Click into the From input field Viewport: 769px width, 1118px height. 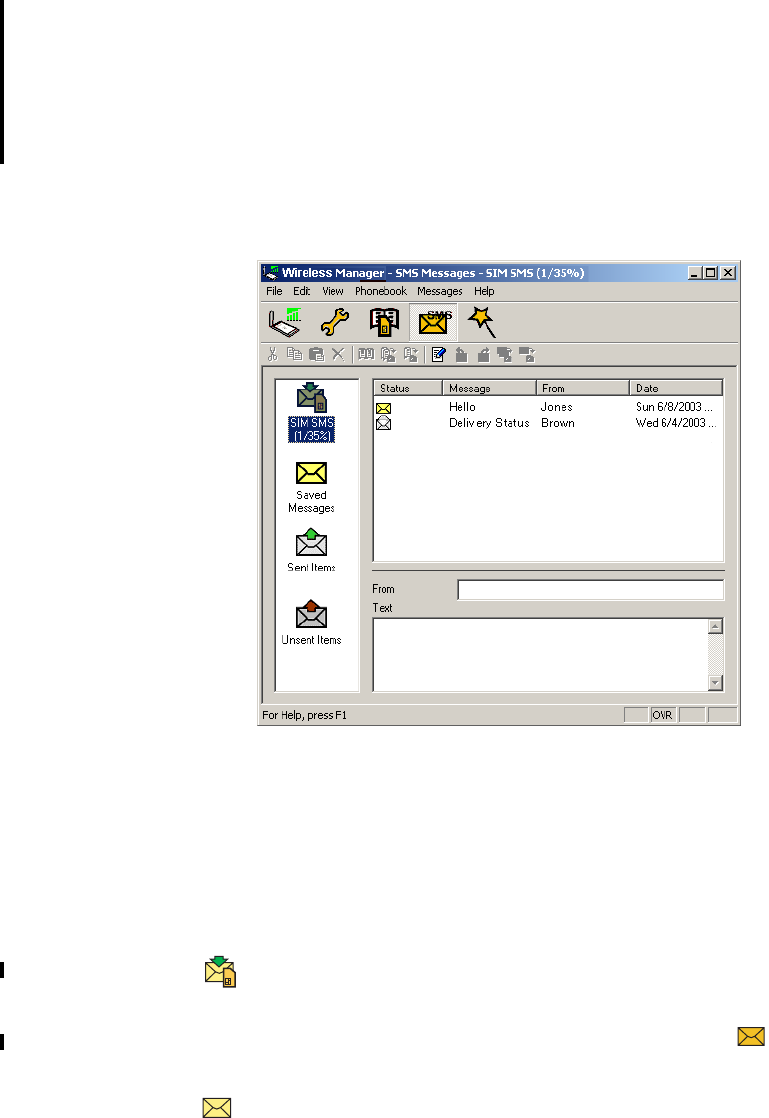coord(591,590)
